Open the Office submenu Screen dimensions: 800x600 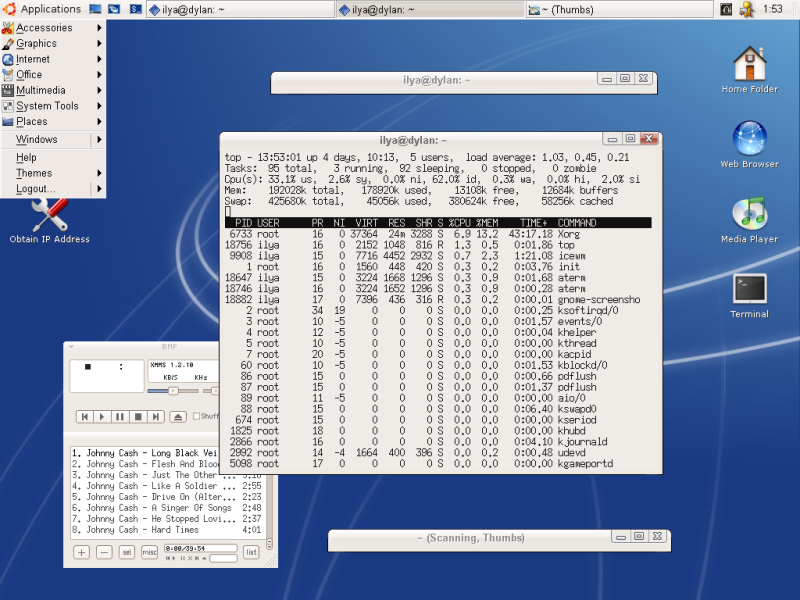(53, 74)
